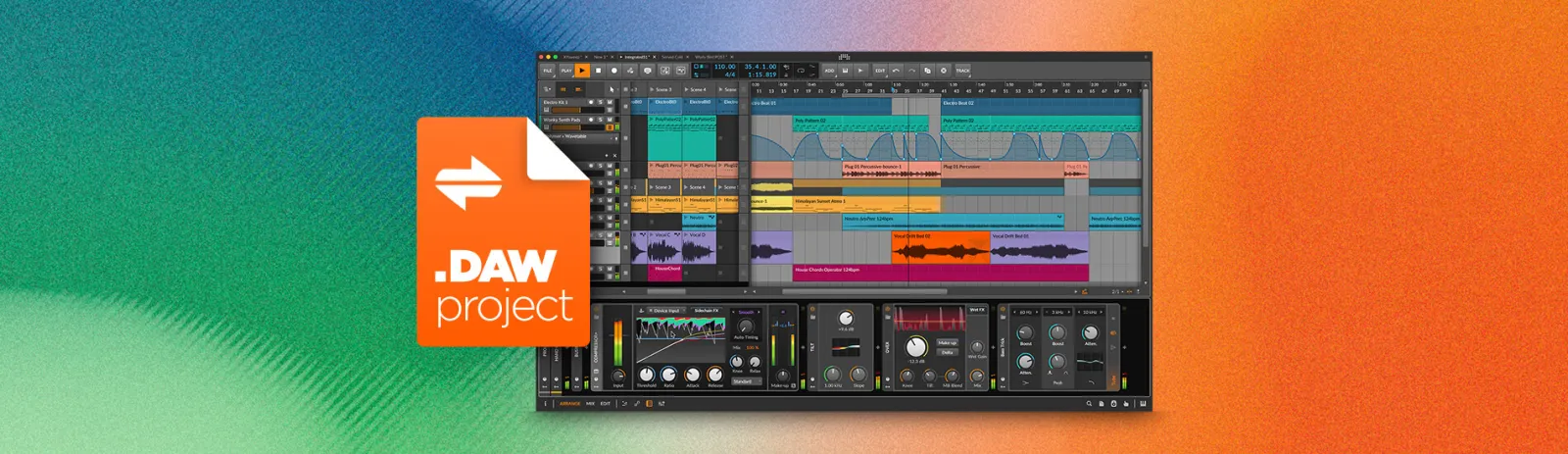1568x454 pixels.
Task: Open the EDIT menu in top toolbar
Action: click(880, 71)
